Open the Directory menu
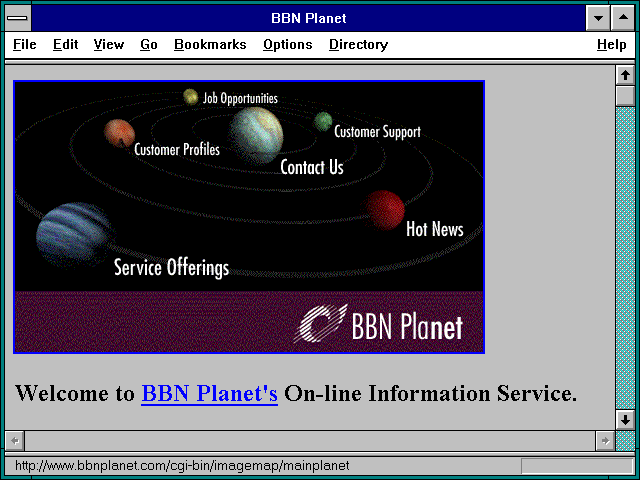The image size is (640, 480). (358, 44)
